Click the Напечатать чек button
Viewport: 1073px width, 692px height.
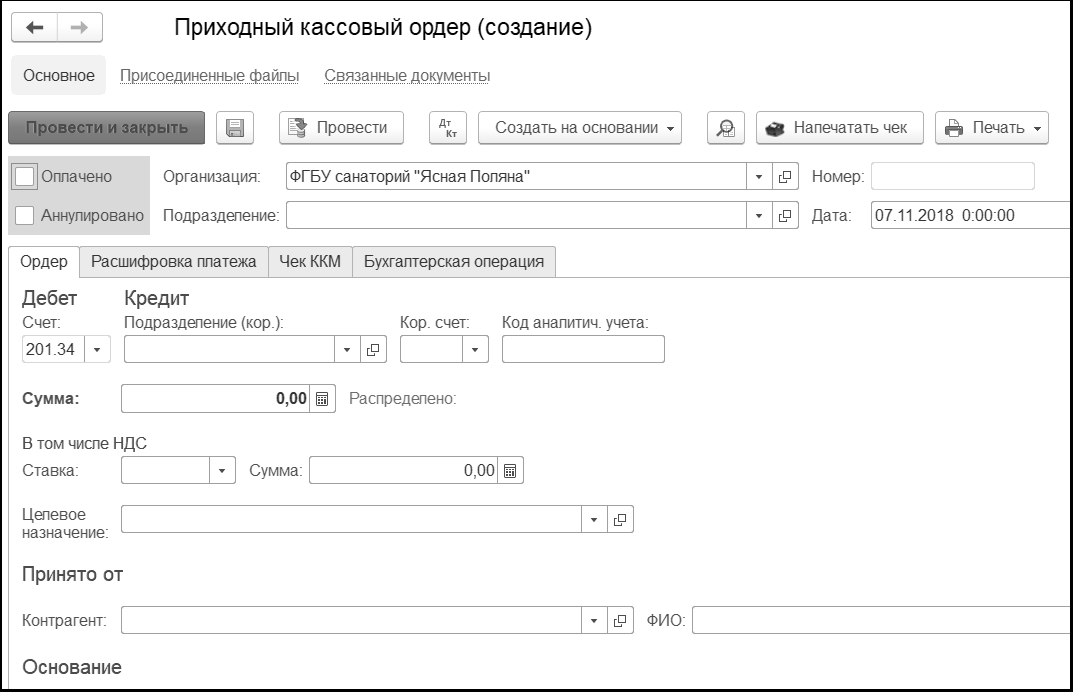[840, 128]
